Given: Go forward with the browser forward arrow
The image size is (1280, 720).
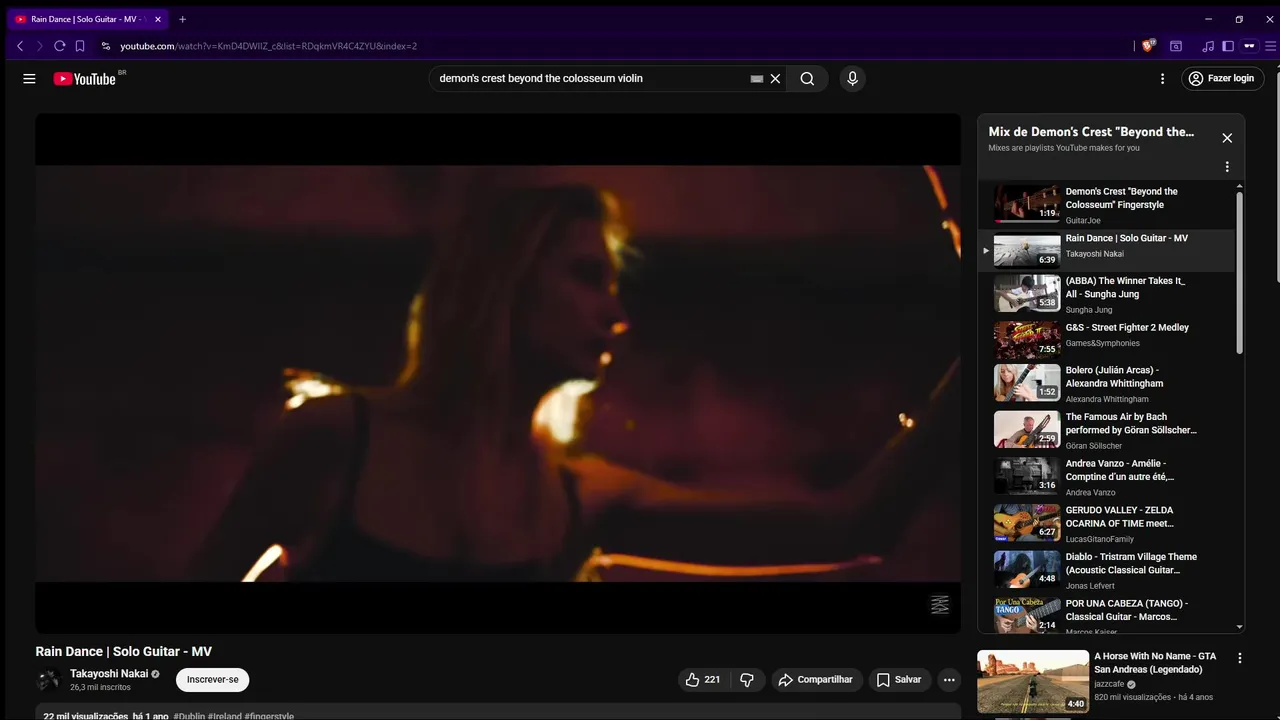Looking at the screenshot, I should [x=40, y=46].
